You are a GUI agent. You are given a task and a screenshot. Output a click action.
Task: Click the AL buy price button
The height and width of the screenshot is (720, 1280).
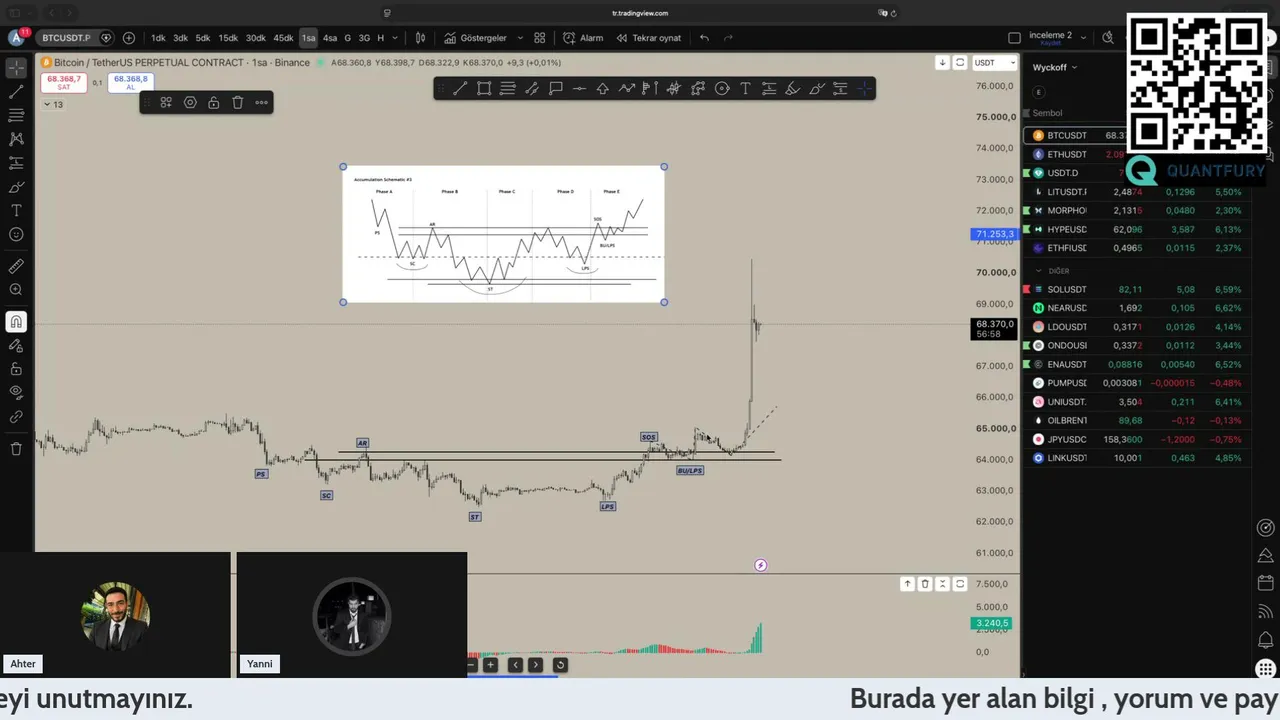tap(131, 82)
